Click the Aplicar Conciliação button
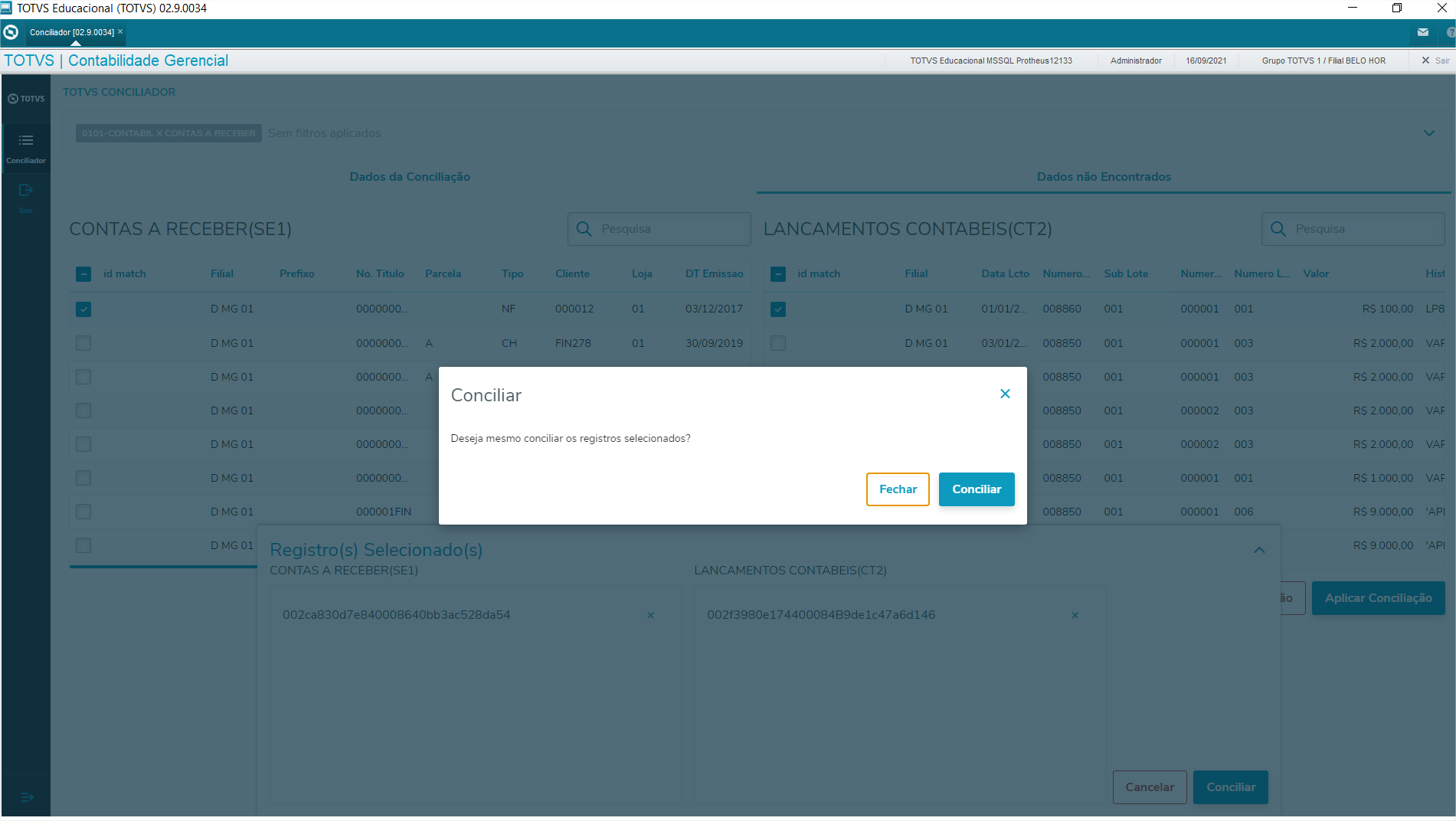This screenshot has height=821, width=1456. pyautogui.click(x=1378, y=598)
